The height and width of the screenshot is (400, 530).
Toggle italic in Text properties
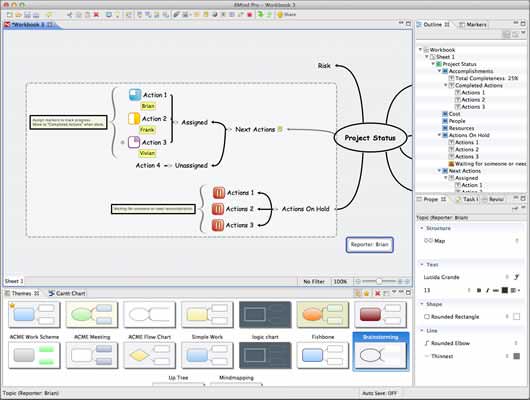487,290
